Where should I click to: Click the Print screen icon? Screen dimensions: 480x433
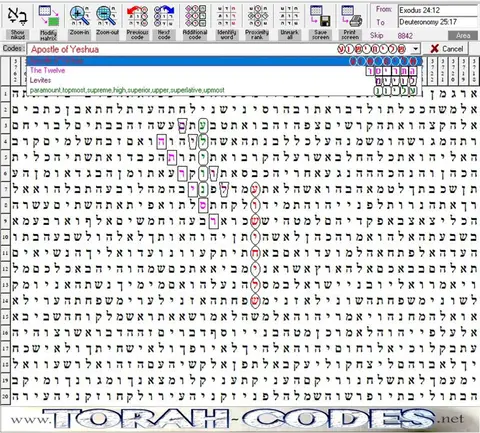[x=350, y=16]
